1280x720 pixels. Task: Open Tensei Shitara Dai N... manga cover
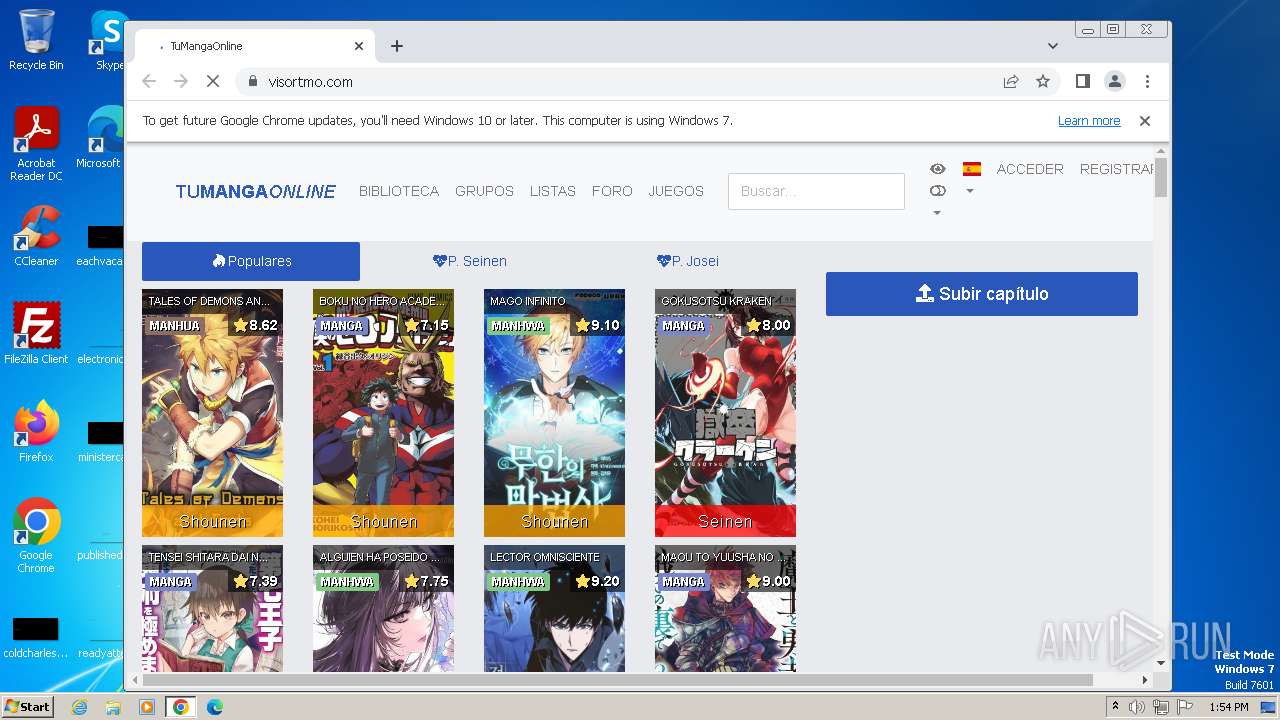coord(212,608)
